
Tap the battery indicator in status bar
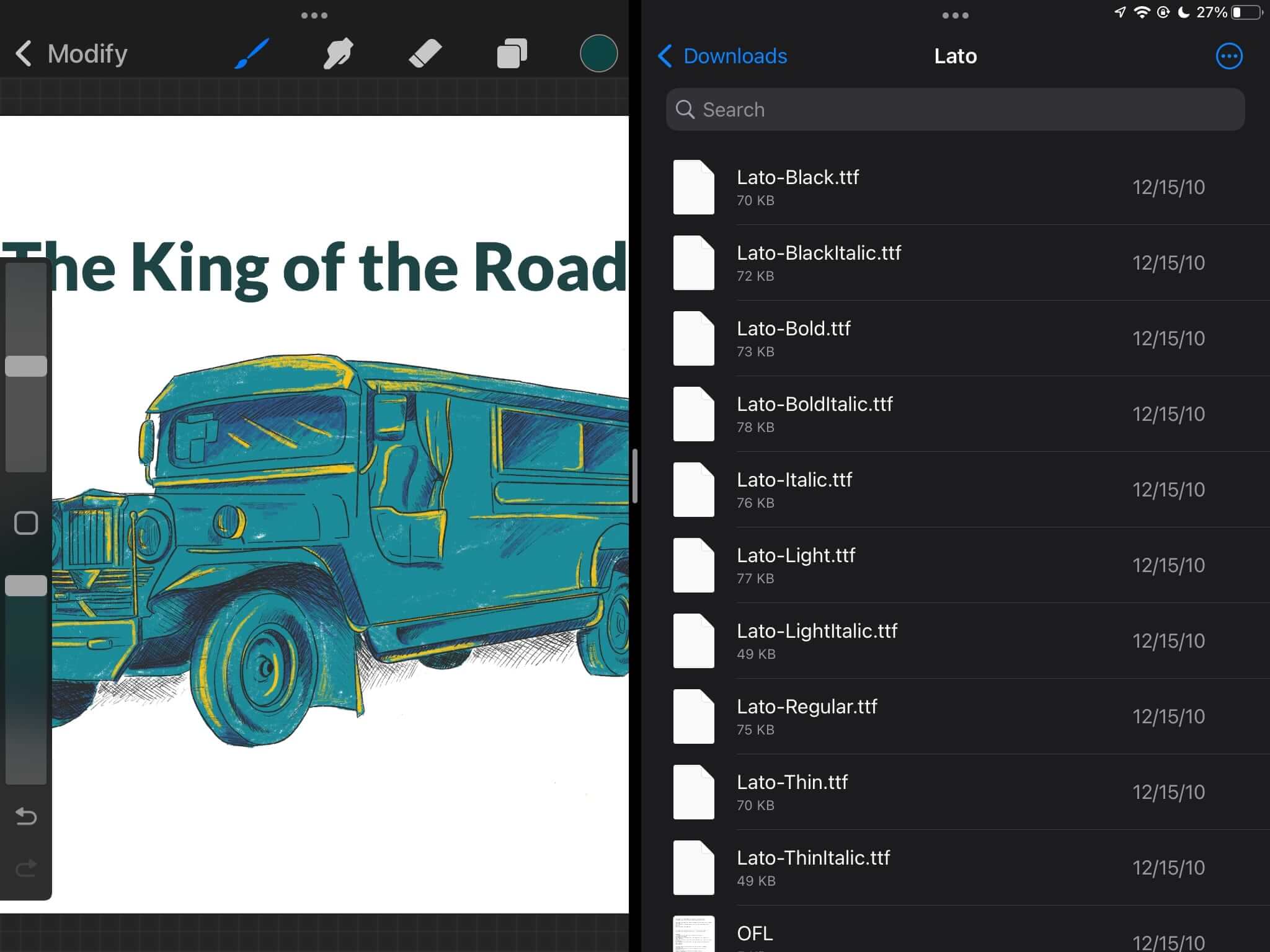point(1246,12)
